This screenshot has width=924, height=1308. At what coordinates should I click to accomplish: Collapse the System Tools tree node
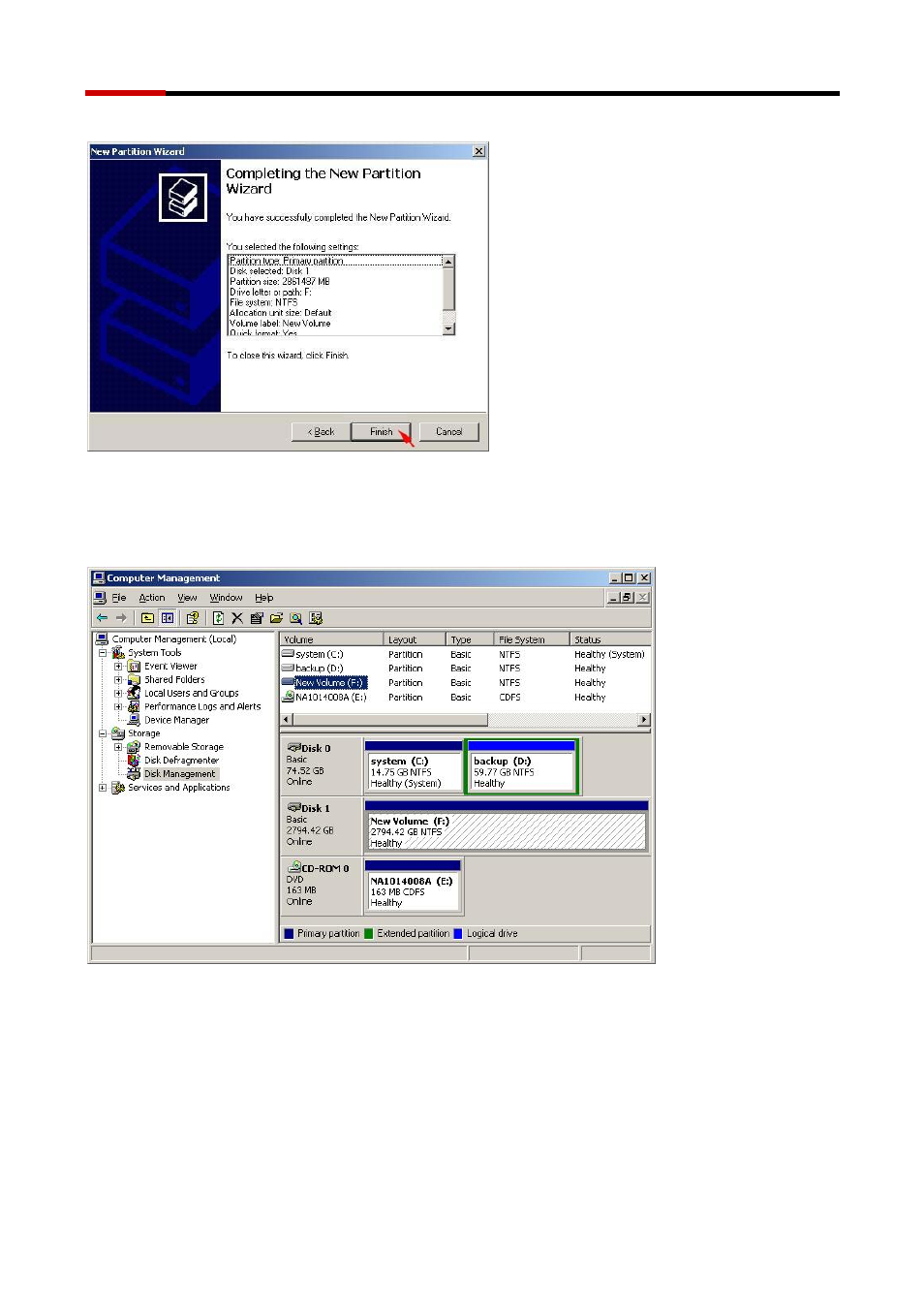[103, 653]
